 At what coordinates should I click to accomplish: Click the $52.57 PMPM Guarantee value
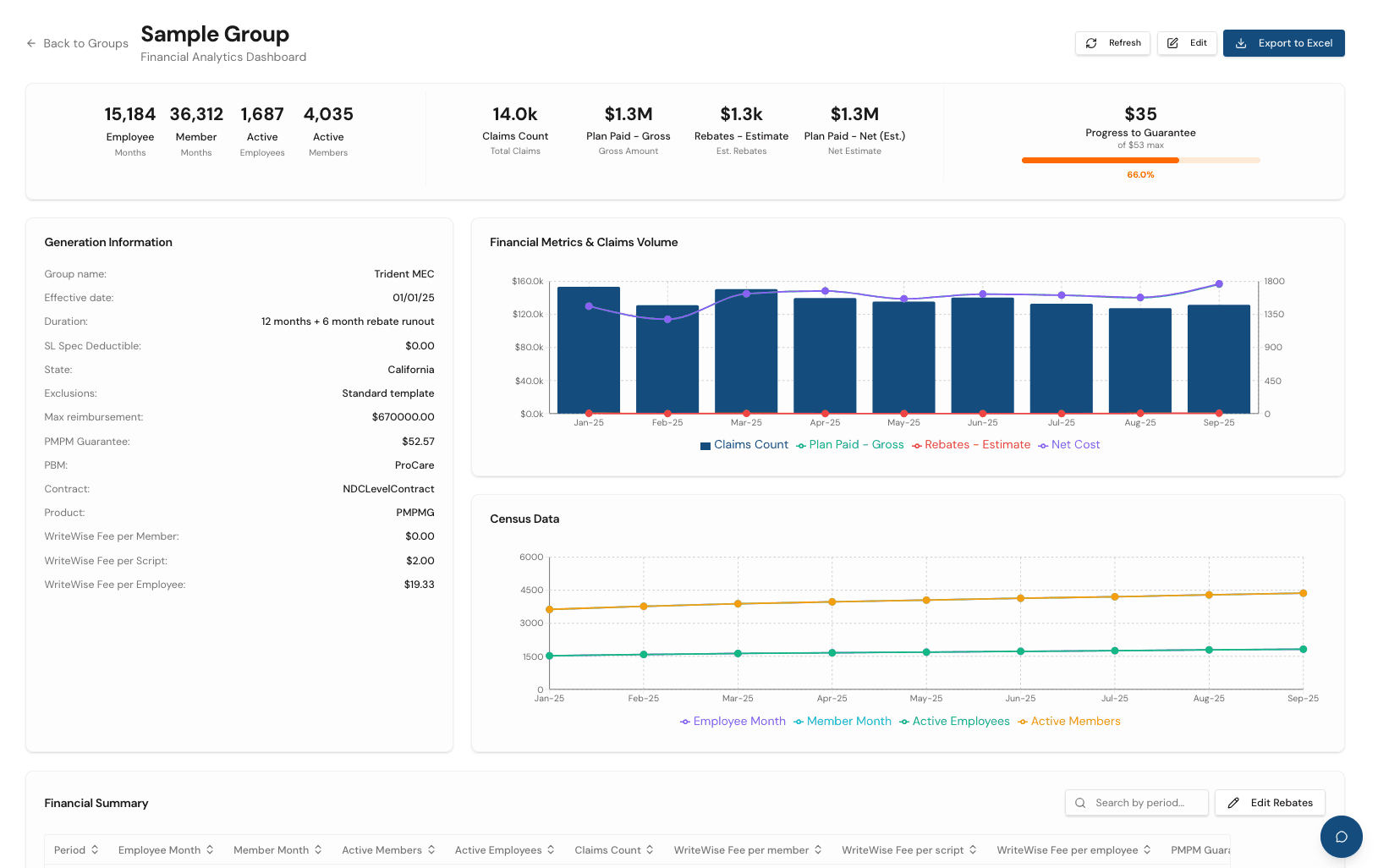coord(418,442)
